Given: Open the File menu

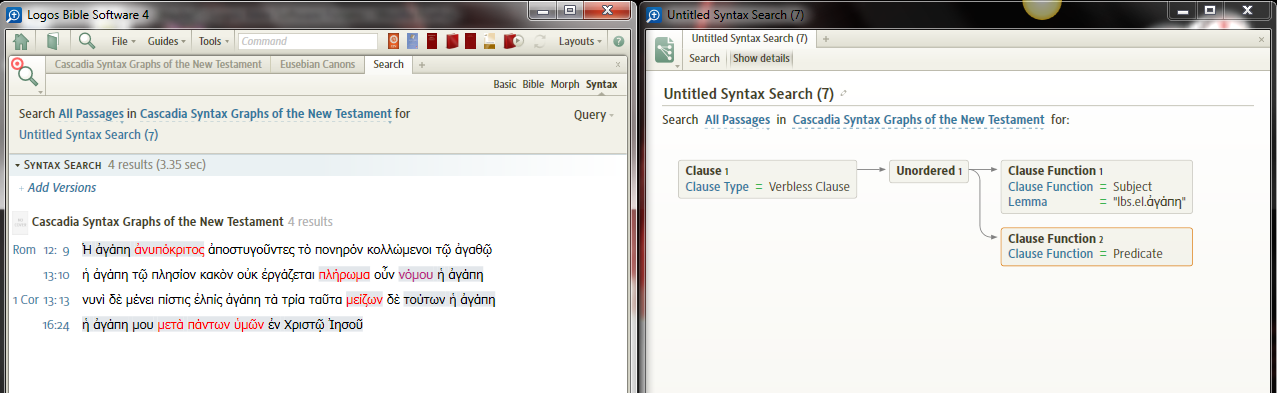Looking at the screenshot, I should coord(124,41).
